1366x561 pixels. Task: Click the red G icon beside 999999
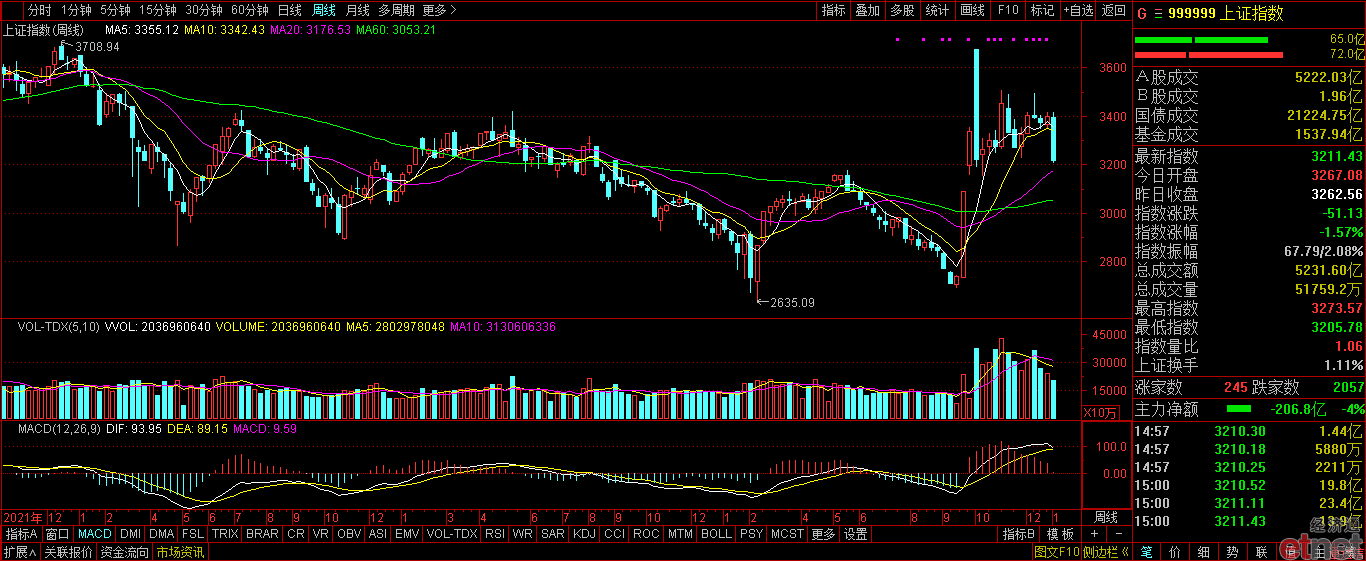(1141, 13)
